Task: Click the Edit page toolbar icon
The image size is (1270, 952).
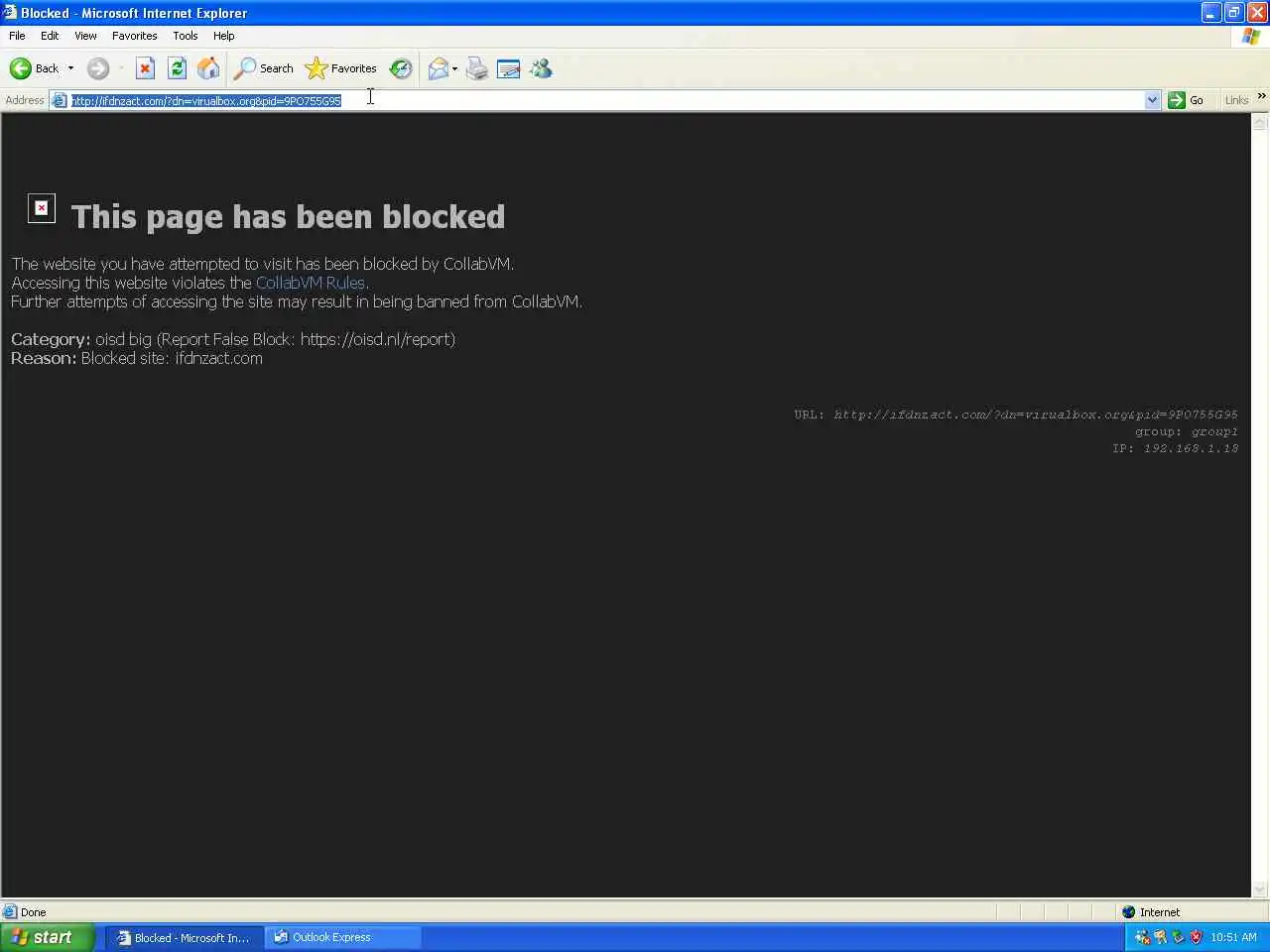Action: point(509,68)
